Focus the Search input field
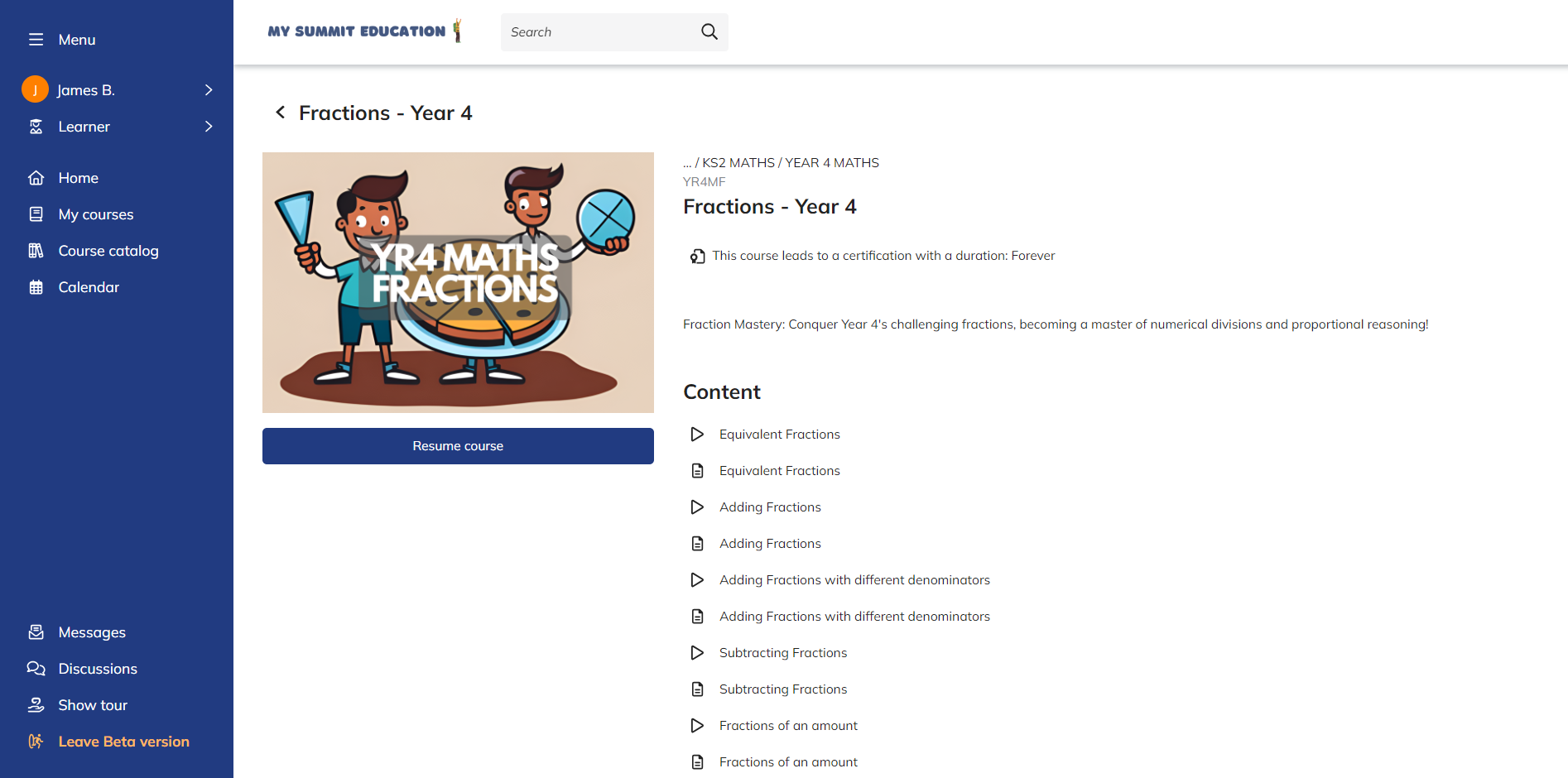This screenshot has width=1568, height=778. (600, 32)
